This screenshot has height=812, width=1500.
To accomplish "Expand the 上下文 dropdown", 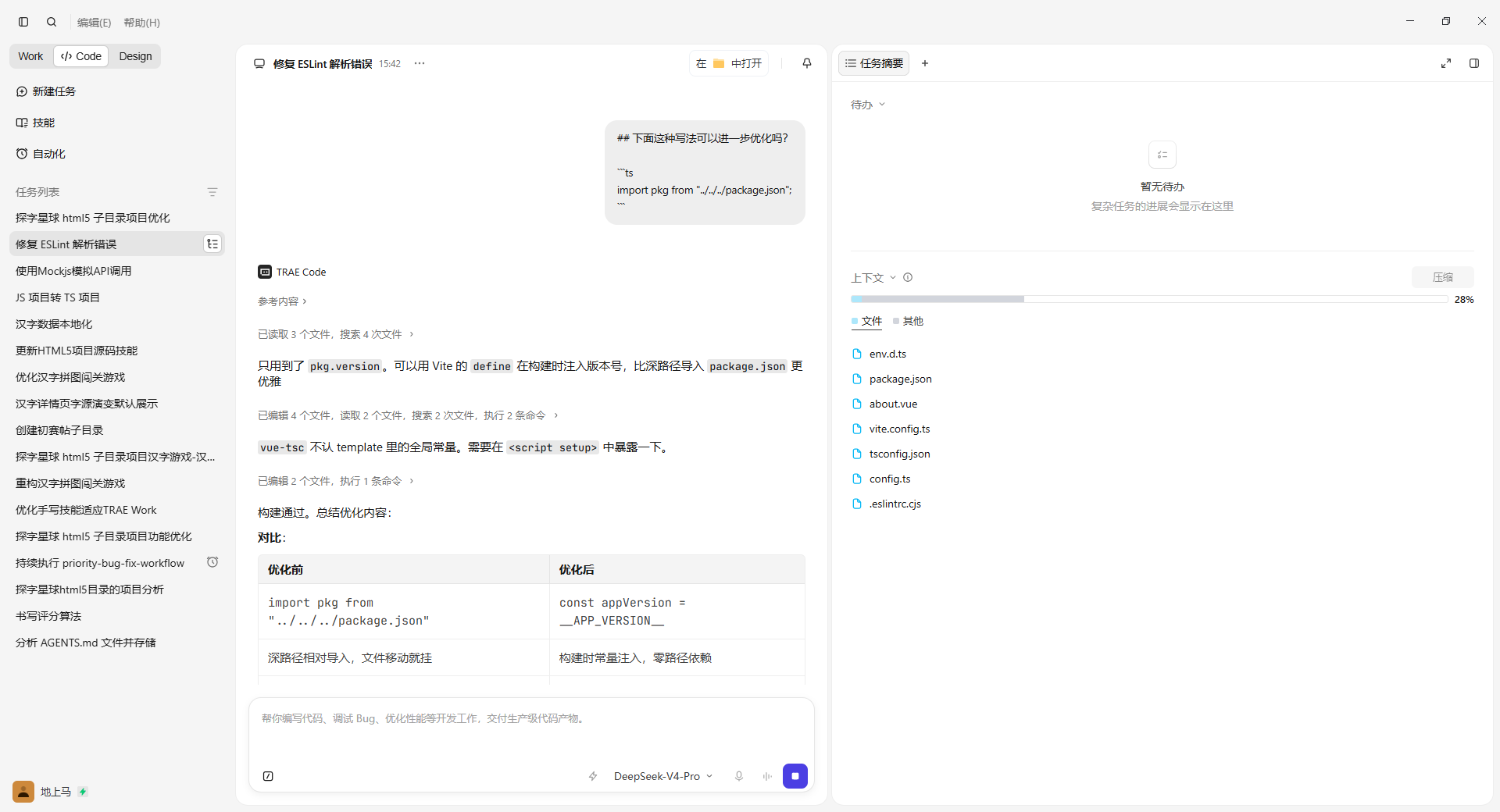I will 873,277.
